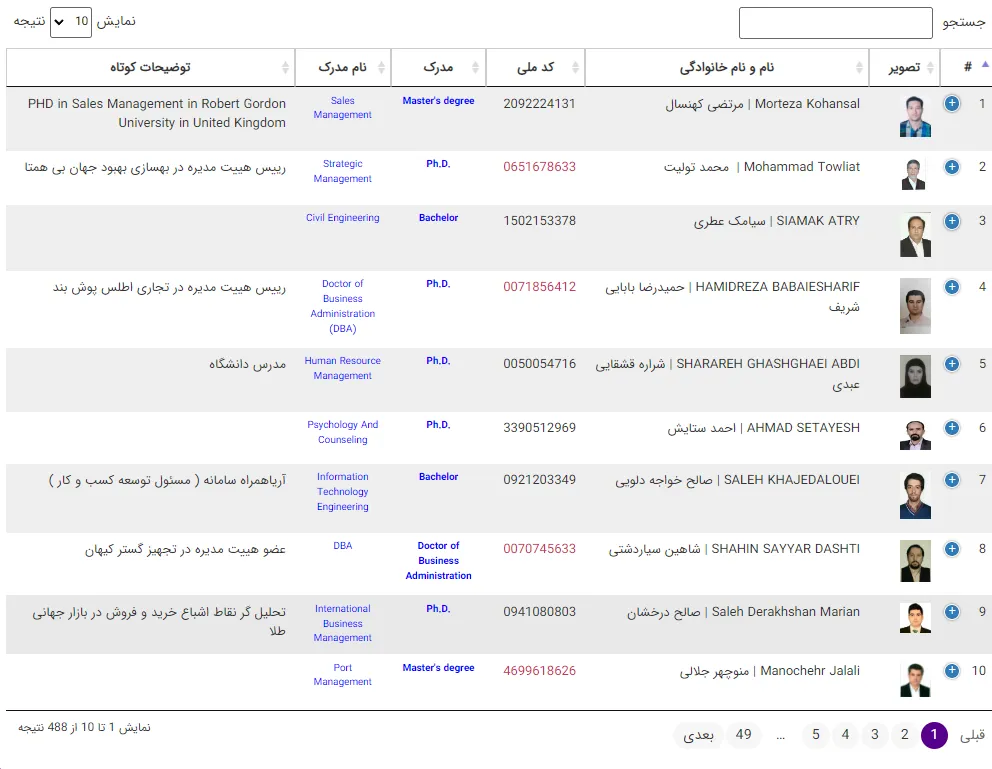Click the Port Management degree name

[343, 675]
